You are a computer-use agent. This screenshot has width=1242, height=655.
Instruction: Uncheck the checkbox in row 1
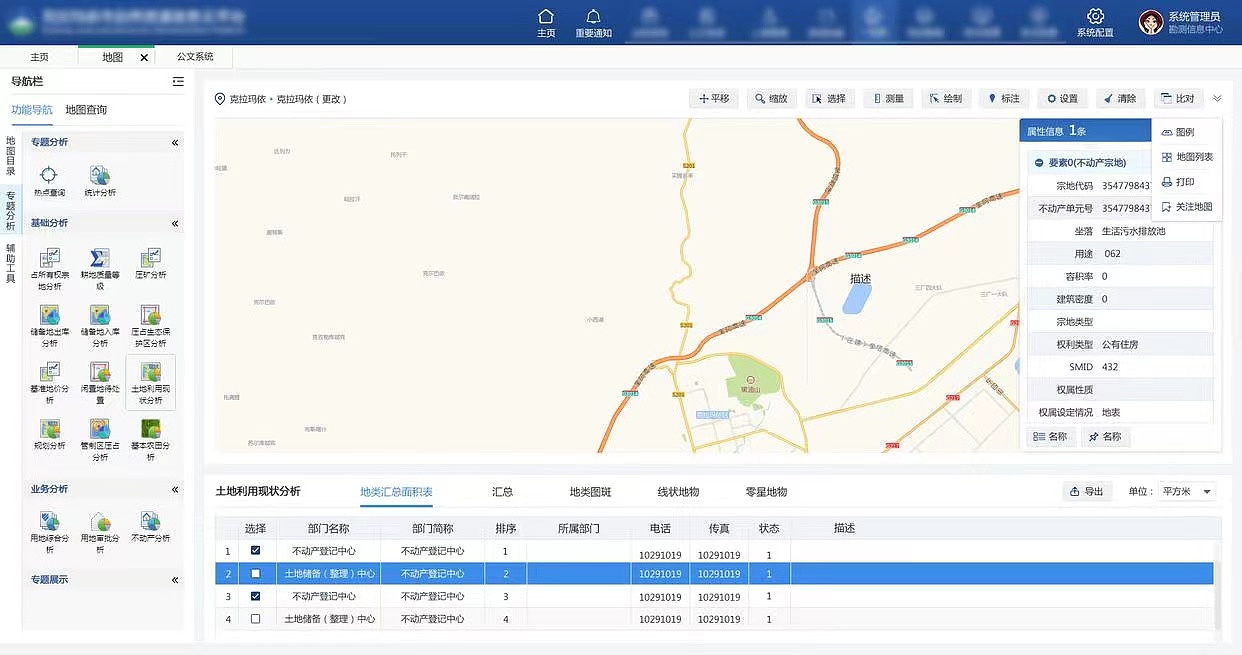pyautogui.click(x=255, y=550)
